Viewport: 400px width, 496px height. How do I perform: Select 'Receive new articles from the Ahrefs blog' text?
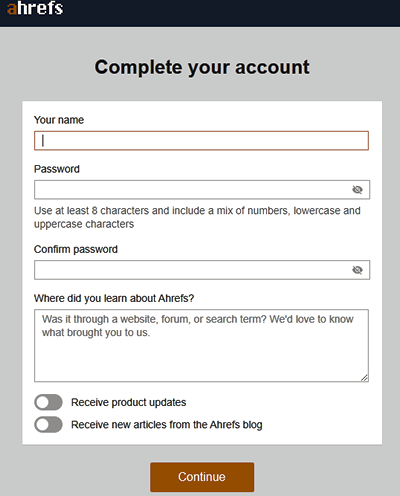click(167, 425)
